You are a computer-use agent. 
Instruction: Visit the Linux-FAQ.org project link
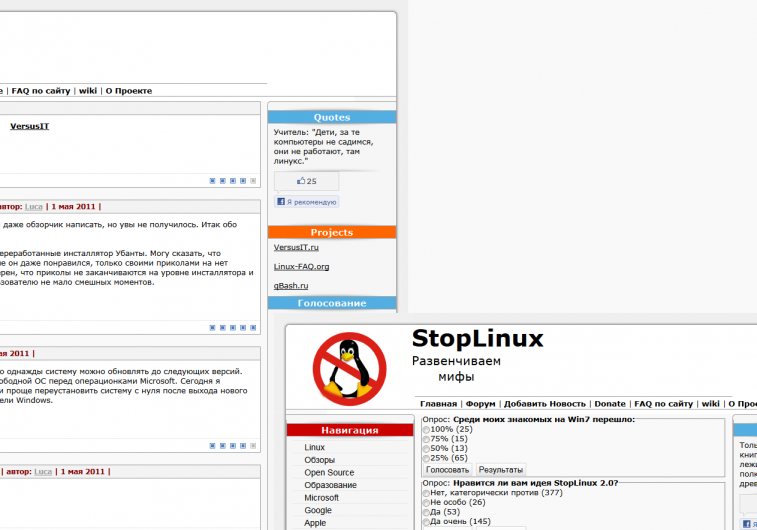coord(301,266)
